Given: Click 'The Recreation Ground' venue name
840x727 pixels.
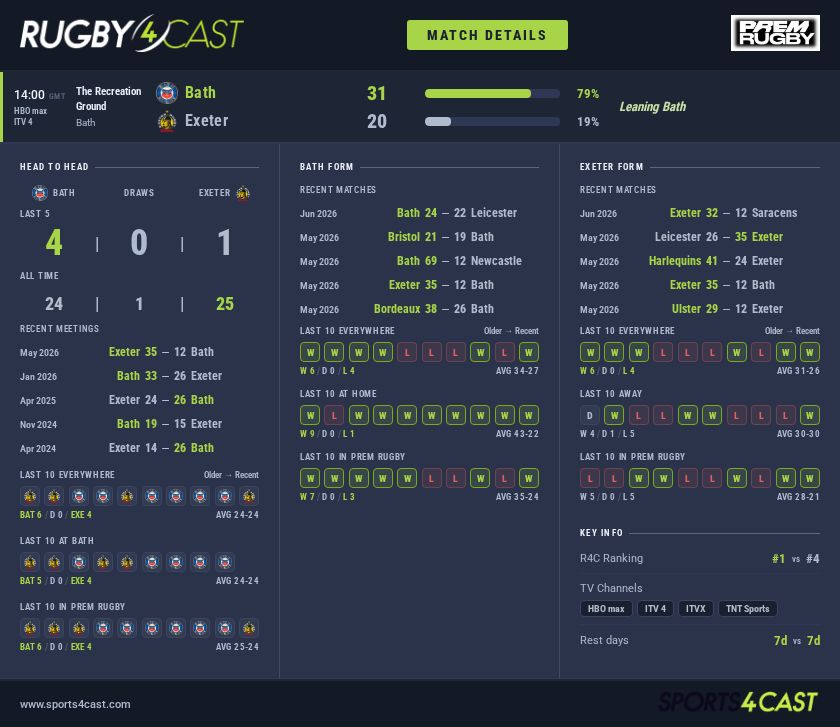Looking at the screenshot, I should [x=108, y=99].
